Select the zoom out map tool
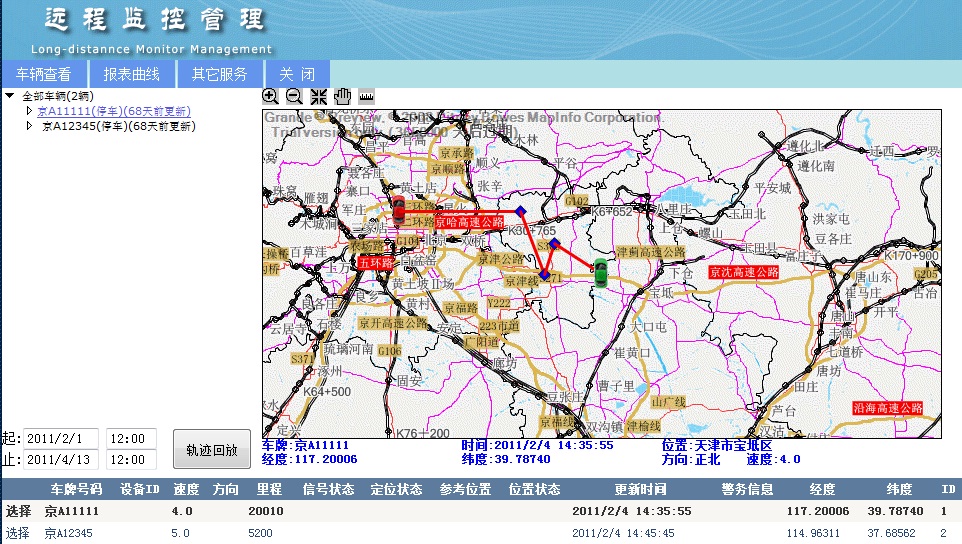 pos(294,96)
